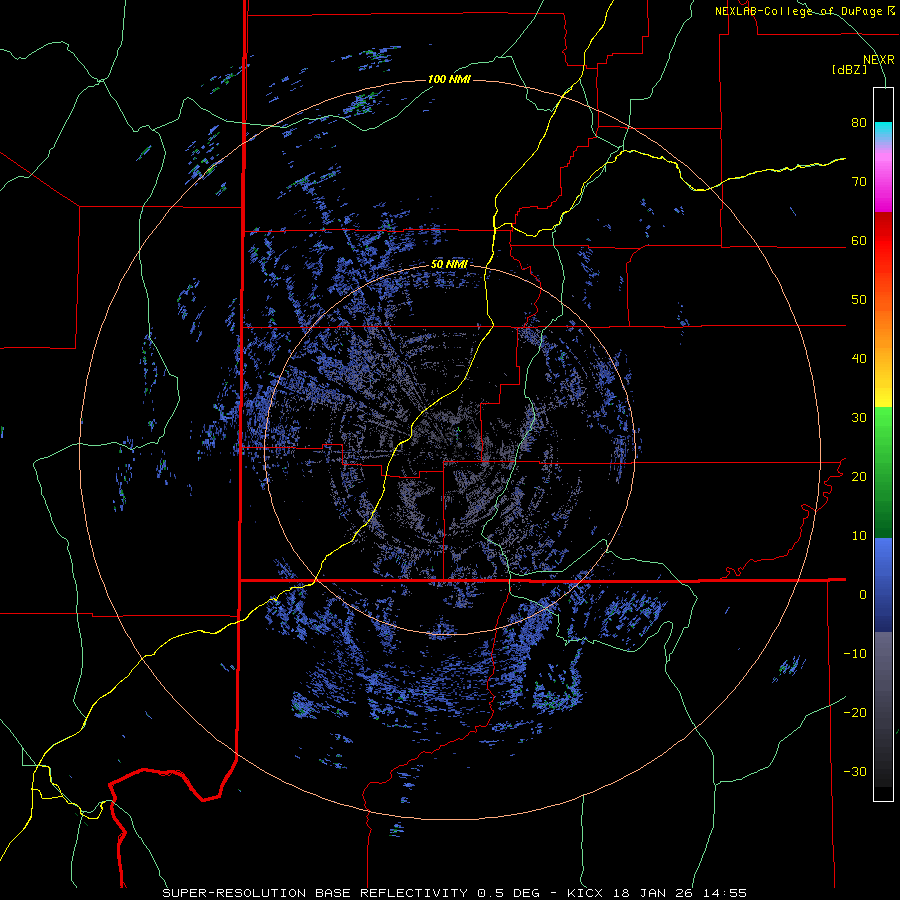The image size is (900, 900).
Task: Click the 10 value on the dBZ scale
Action: 859,536
